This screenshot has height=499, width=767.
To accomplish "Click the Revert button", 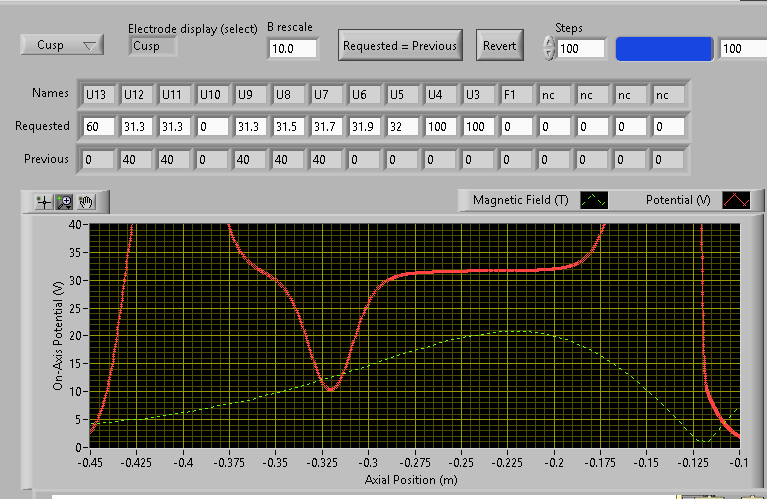I will [499, 45].
